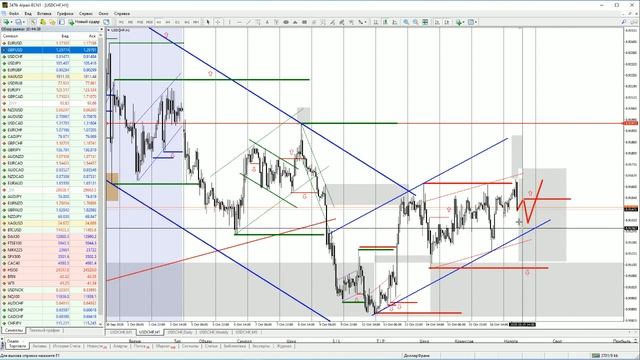This screenshot has height=360, width=640.
Task: Click the tile windows icon
Action: tap(425, 22)
